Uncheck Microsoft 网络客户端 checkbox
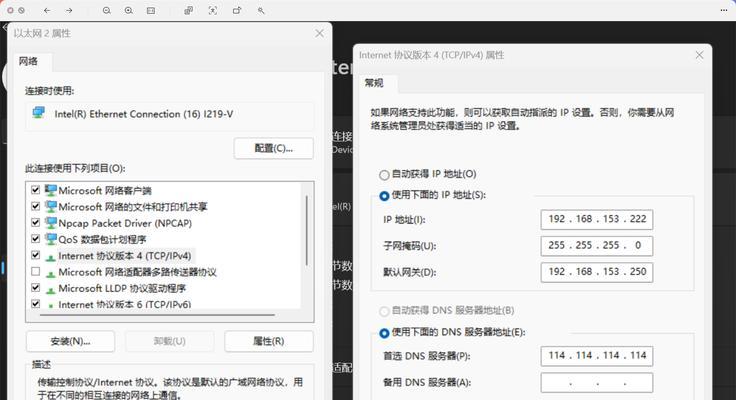Viewport: 736px width, 400px height. tap(36, 190)
